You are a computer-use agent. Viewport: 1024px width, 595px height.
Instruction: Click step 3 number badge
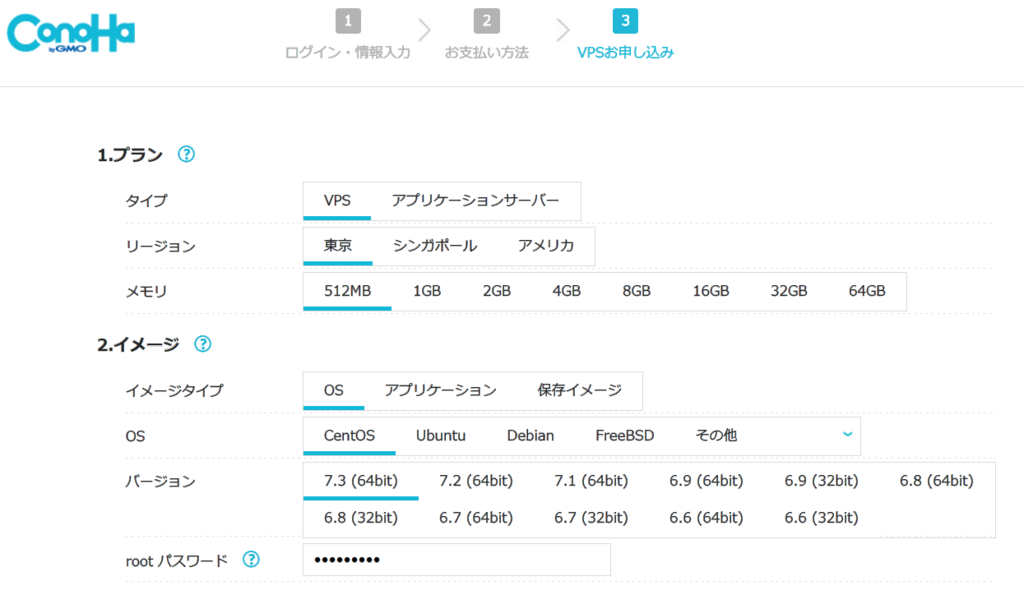click(x=625, y=21)
